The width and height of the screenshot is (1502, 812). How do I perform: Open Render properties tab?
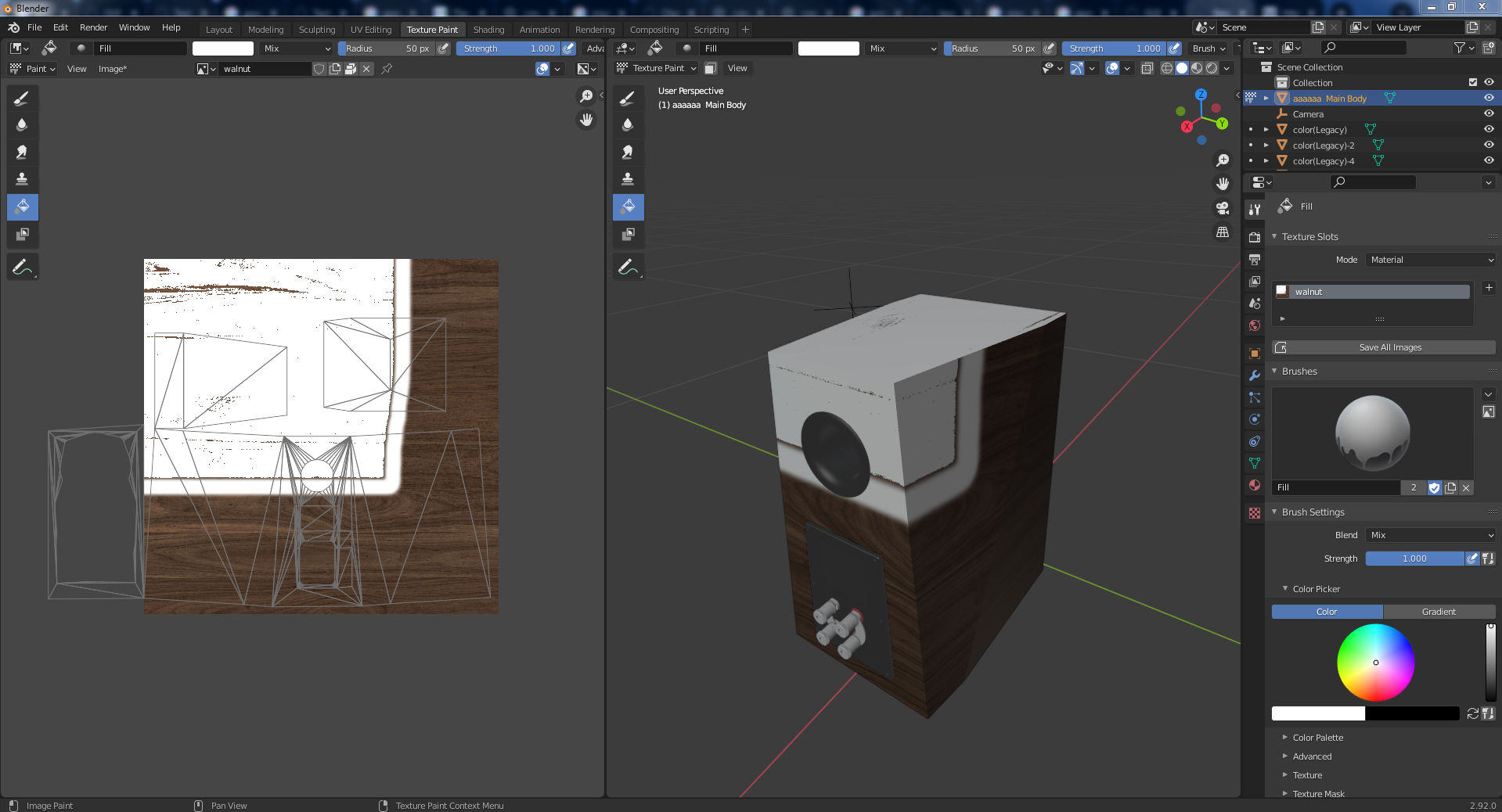pyautogui.click(x=1255, y=237)
